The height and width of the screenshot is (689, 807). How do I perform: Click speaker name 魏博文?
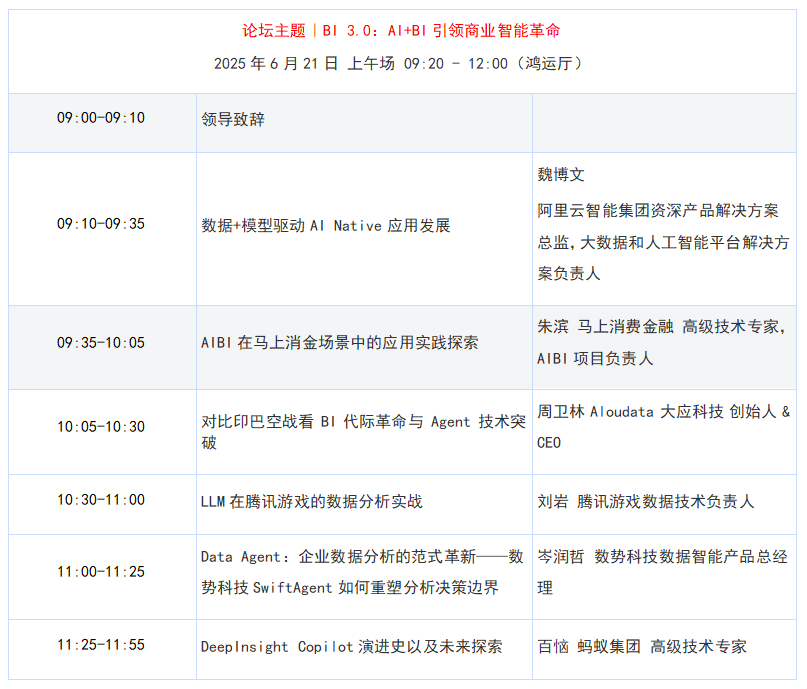coord(561,175)
